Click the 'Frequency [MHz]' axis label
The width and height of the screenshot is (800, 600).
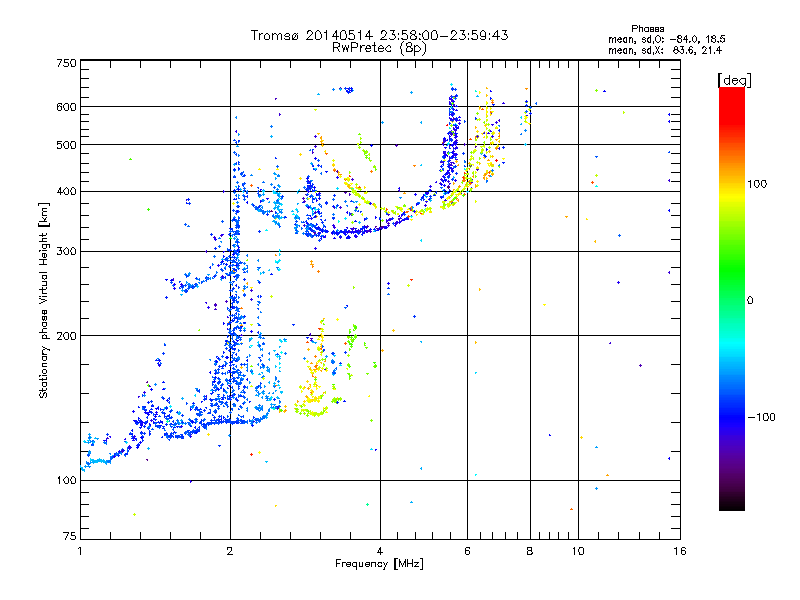point(379,564)
